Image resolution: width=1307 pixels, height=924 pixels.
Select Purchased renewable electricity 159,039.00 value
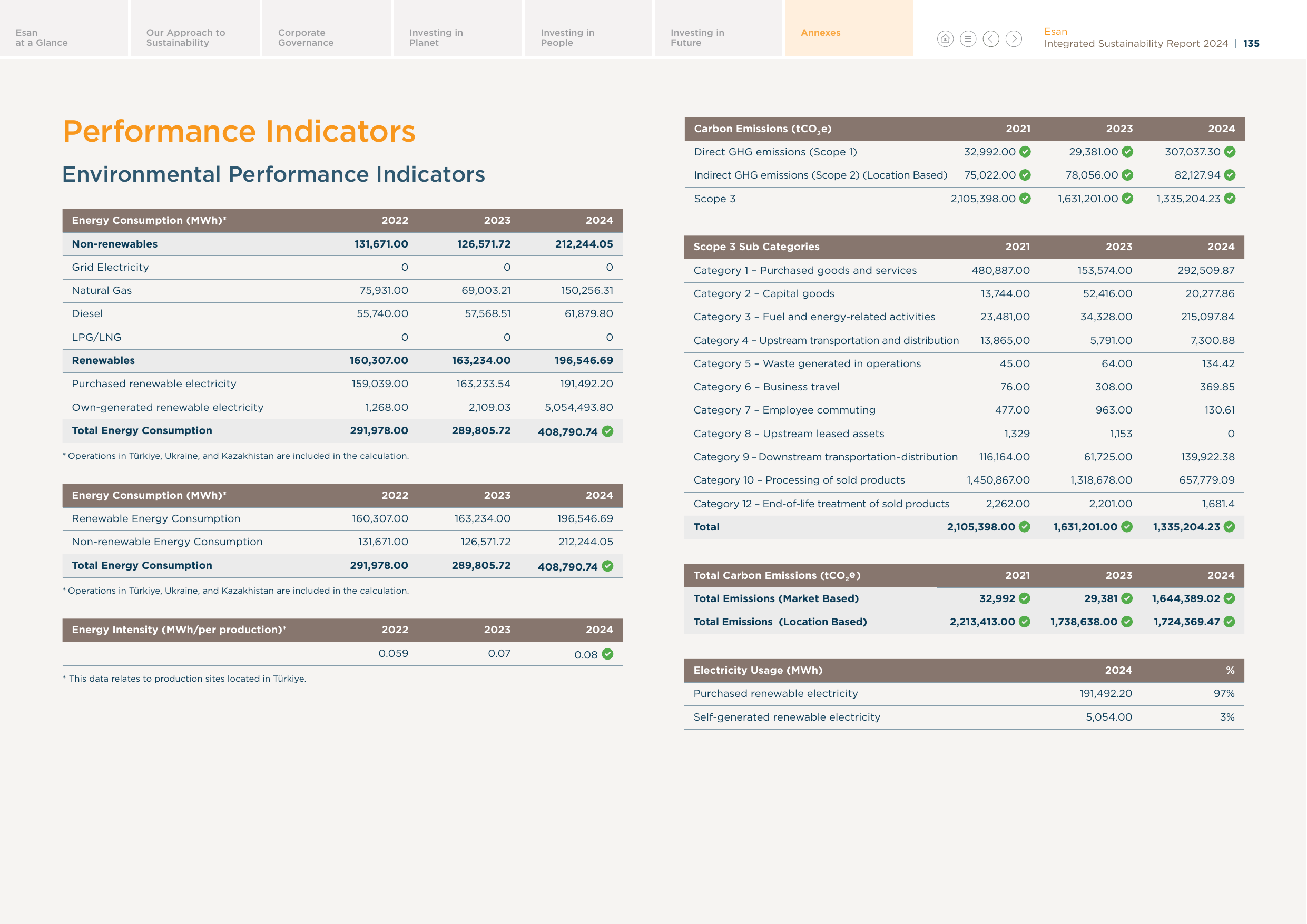point(380,384)
